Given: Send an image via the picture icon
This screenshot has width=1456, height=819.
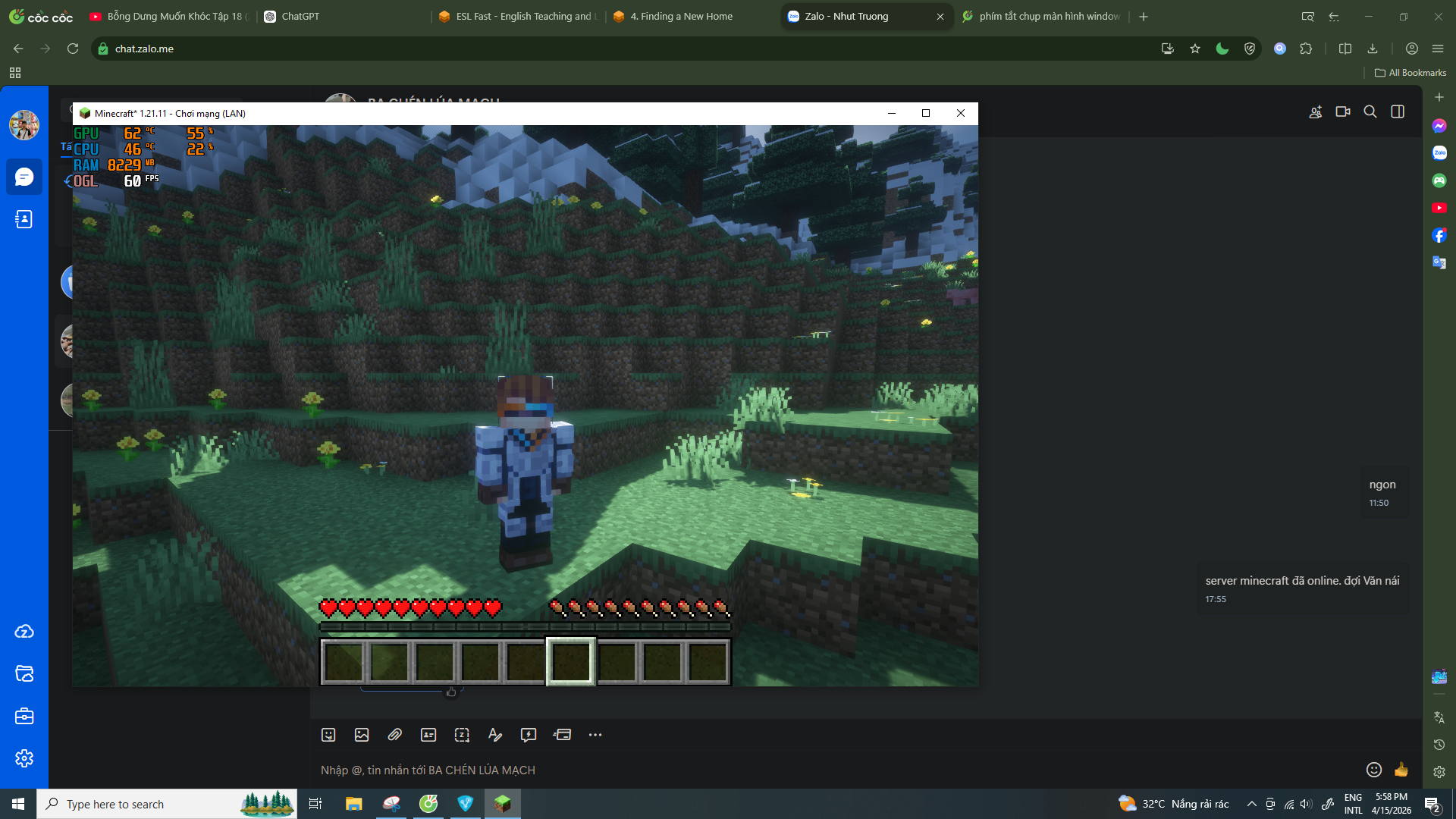Looking at the screenshot, I should (362, 735).
